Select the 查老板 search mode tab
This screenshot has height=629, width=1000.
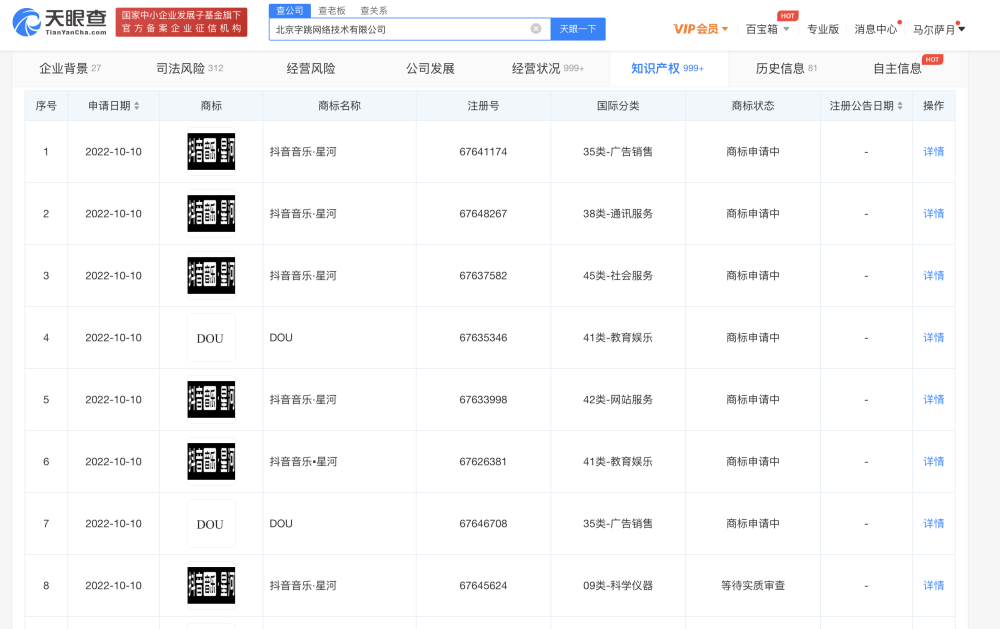331,10
